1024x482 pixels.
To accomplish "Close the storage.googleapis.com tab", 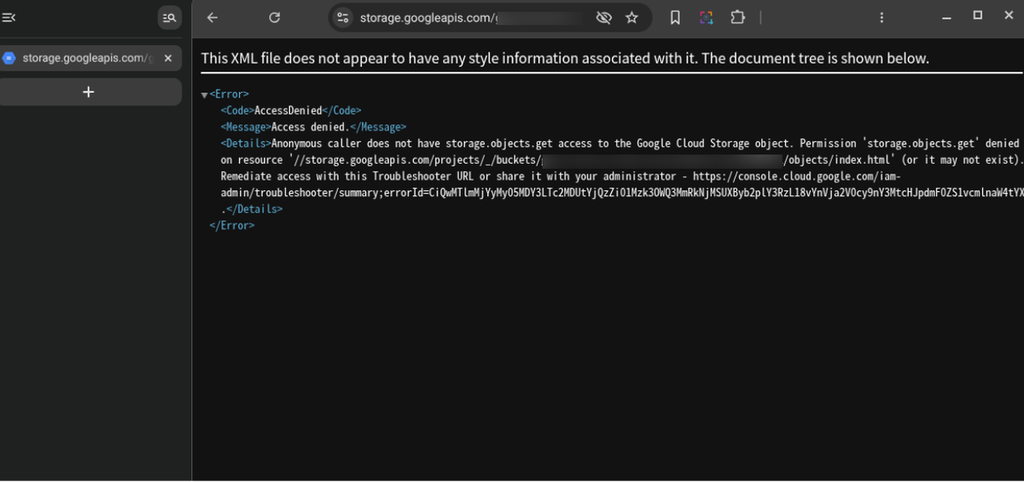I will click(x=168, y=58).
